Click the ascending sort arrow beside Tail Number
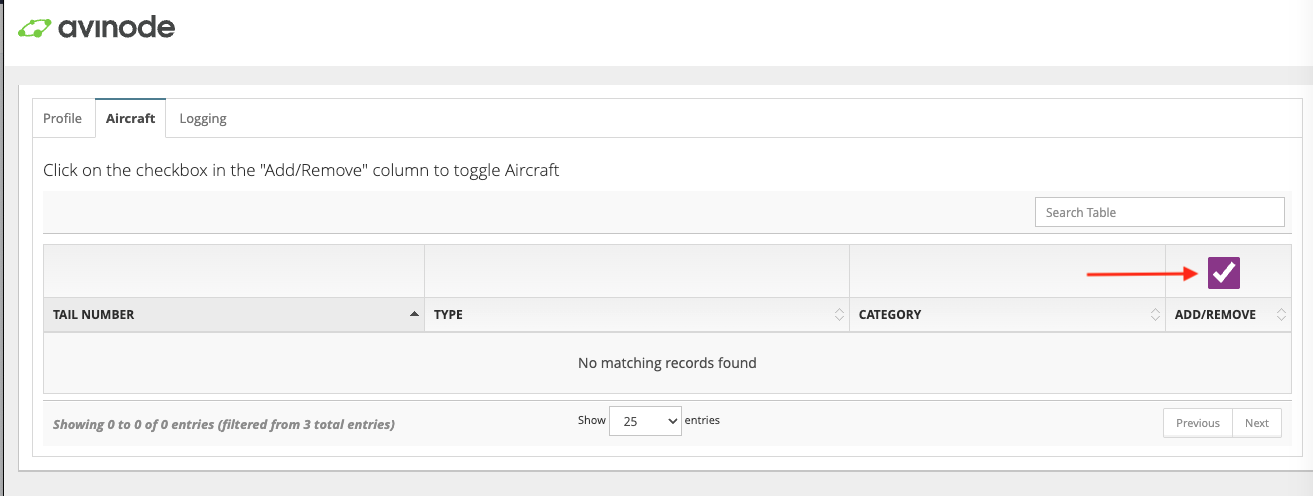The image size is (1313, 496). (414, 315)
